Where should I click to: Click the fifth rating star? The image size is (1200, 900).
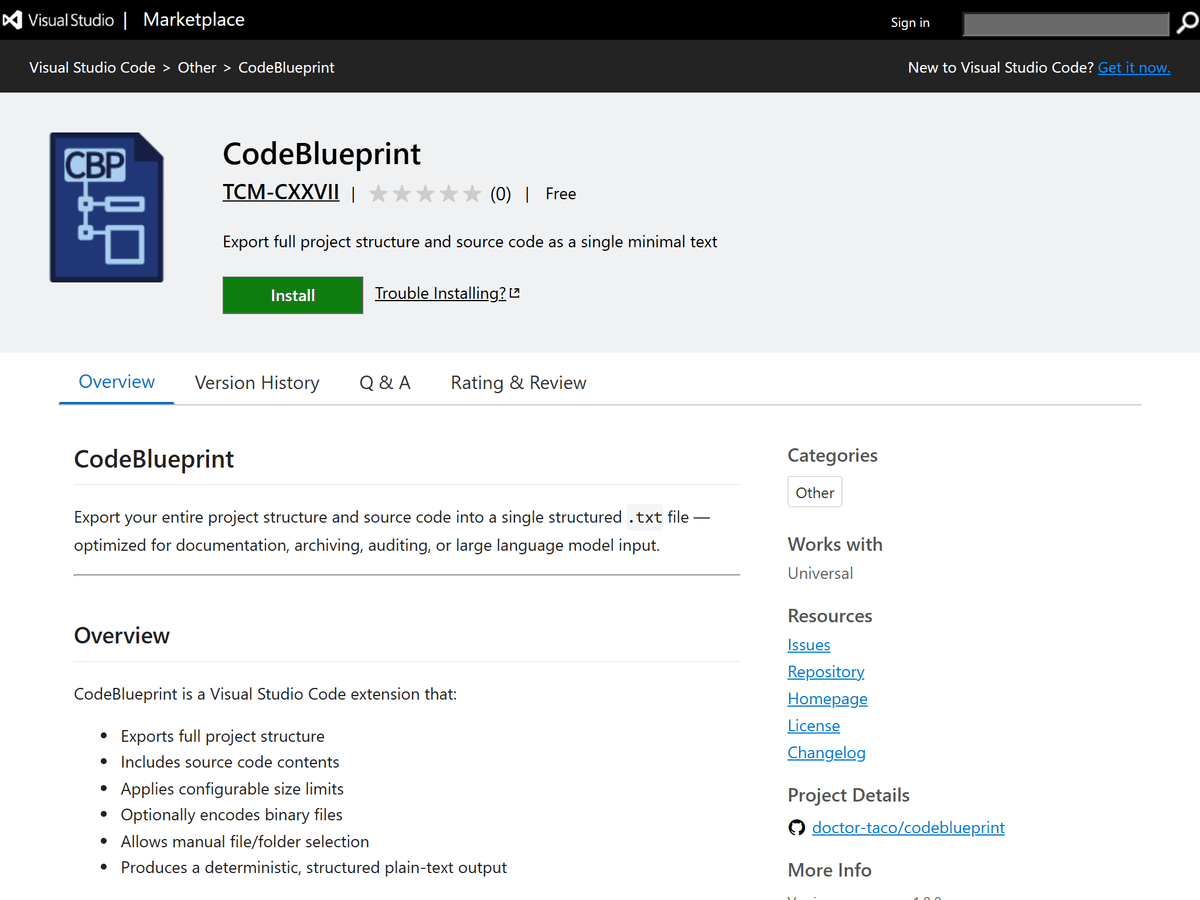472,193
